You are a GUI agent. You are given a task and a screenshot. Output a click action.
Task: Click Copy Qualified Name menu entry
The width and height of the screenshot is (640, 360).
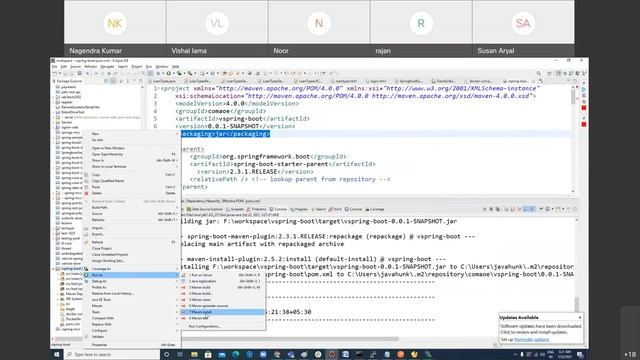point(131,181)
